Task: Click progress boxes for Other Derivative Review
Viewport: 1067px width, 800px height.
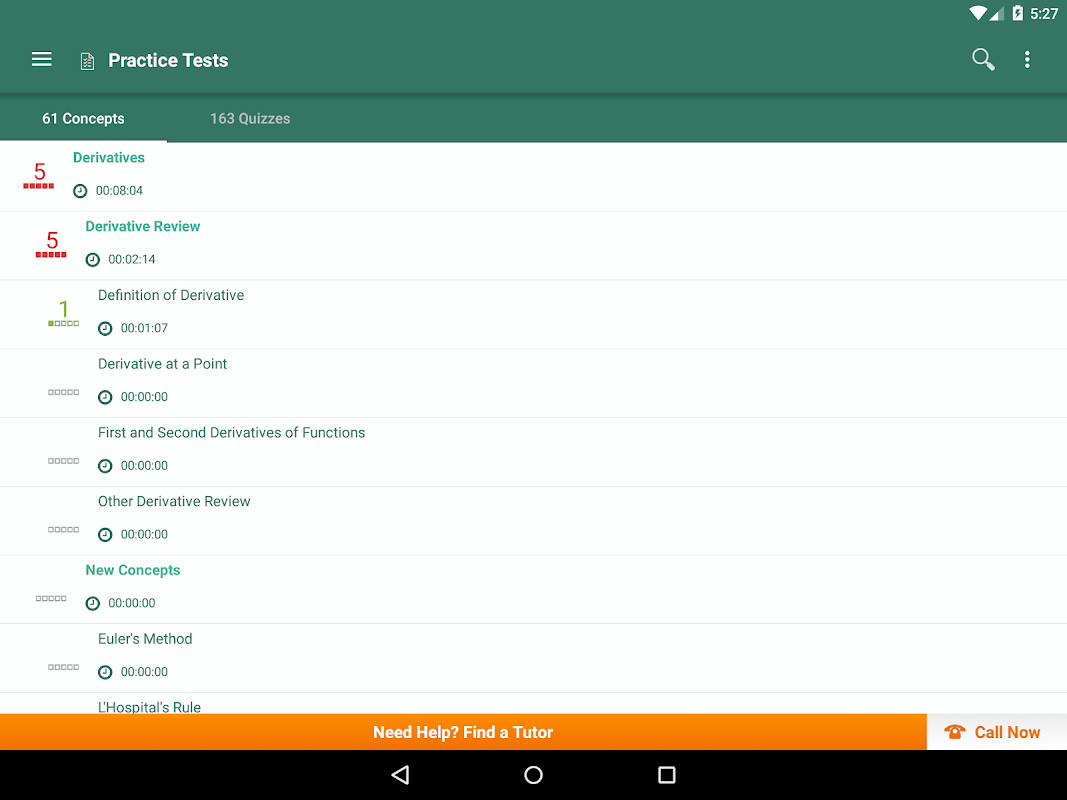Action: [63, 529]
